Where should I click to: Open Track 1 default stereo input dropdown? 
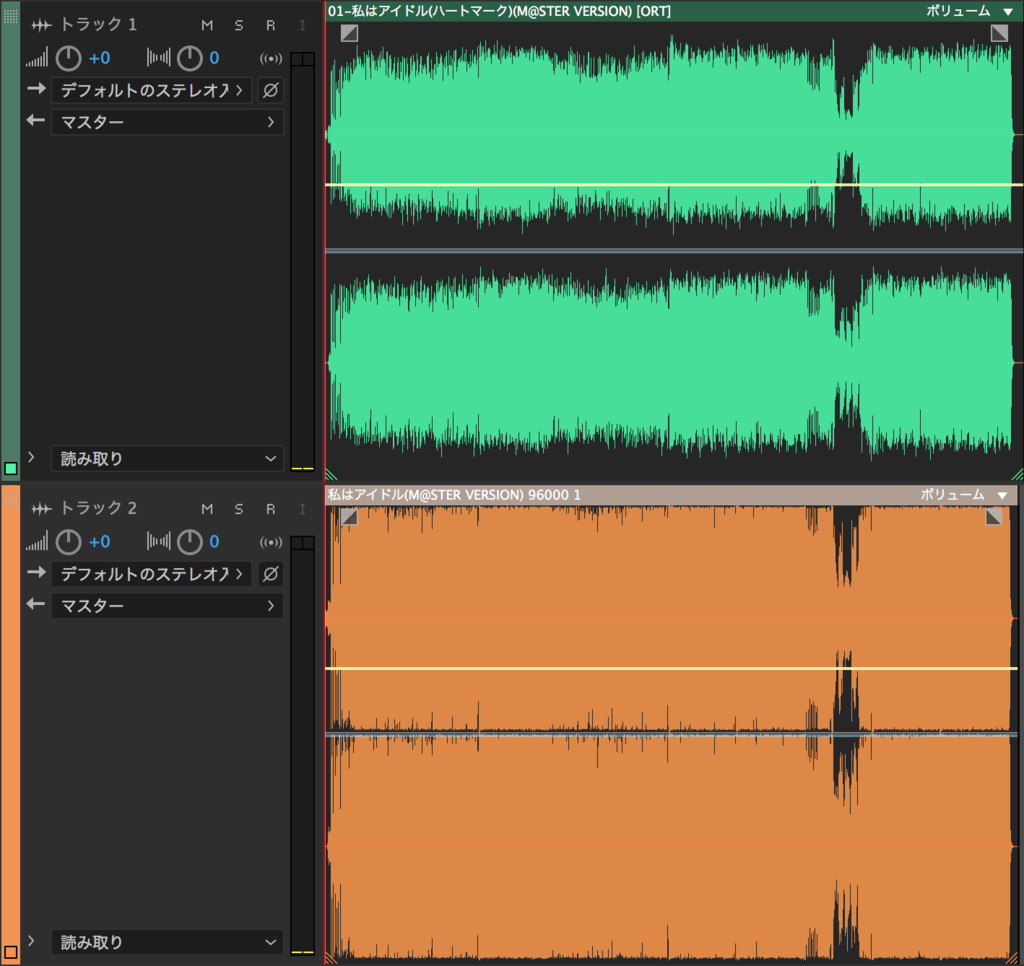pyautogui.click(x=152, y=90)
